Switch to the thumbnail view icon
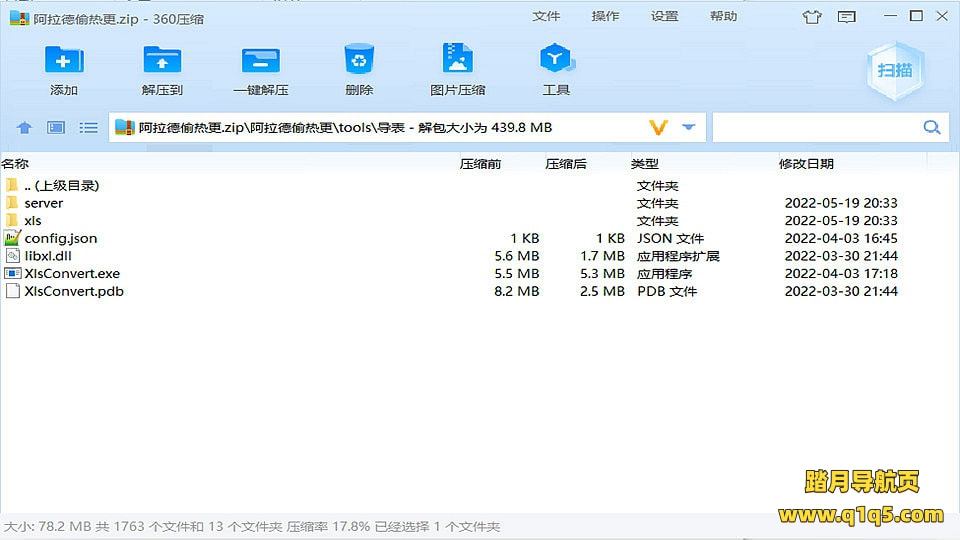The width and height of the screenshot is (960, 540). 56,128
